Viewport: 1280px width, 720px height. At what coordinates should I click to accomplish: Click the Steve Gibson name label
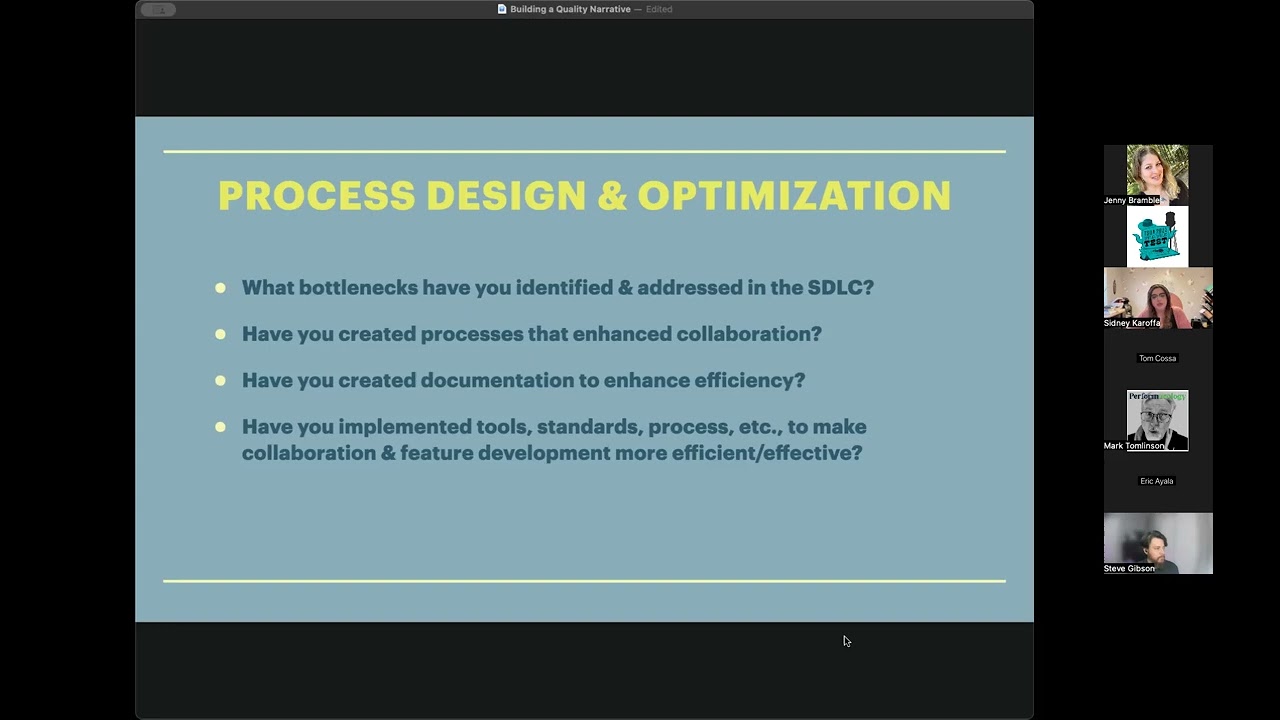(x=1129, y=568)
